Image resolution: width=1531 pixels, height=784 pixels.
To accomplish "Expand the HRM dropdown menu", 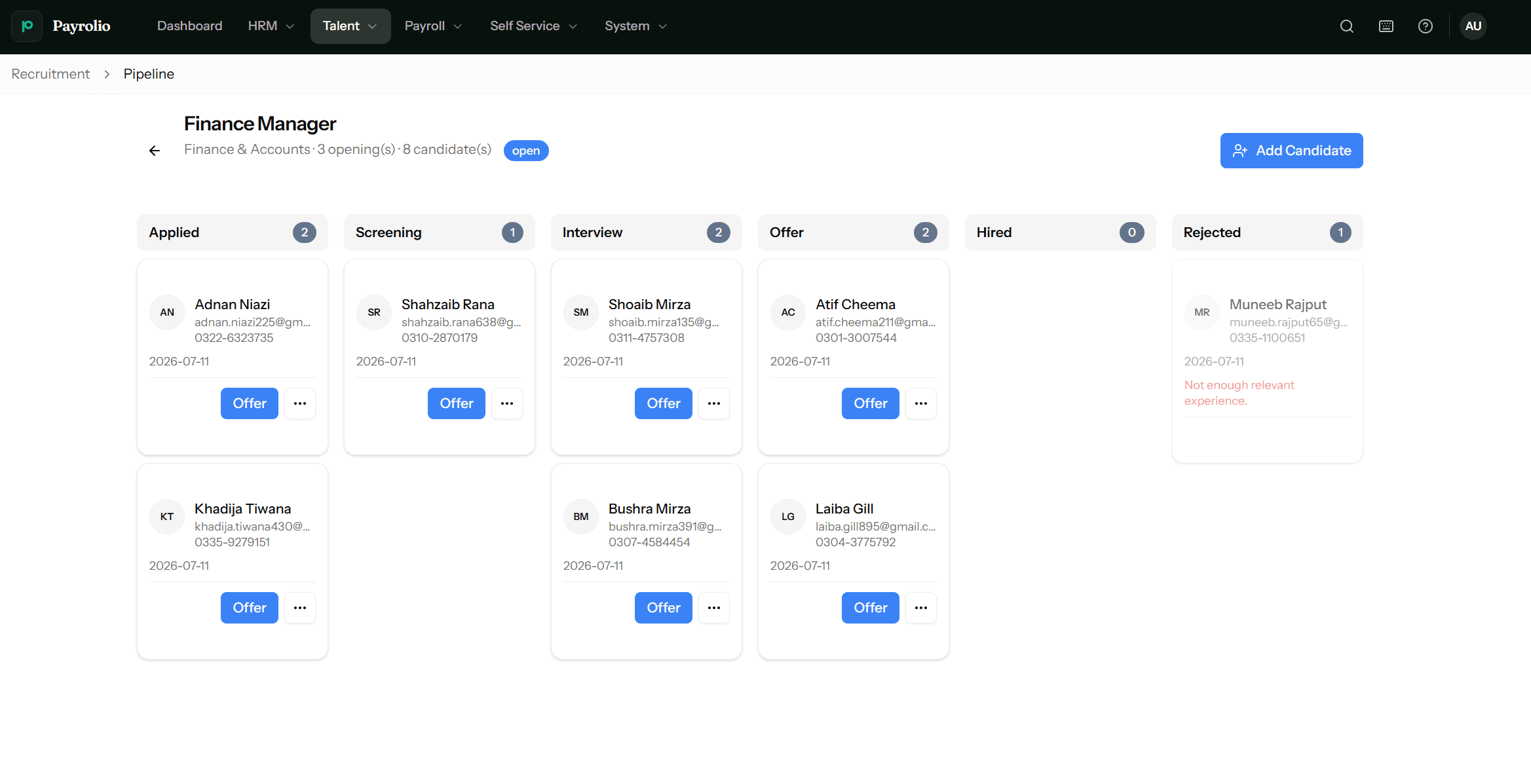I will coord(271,26).
